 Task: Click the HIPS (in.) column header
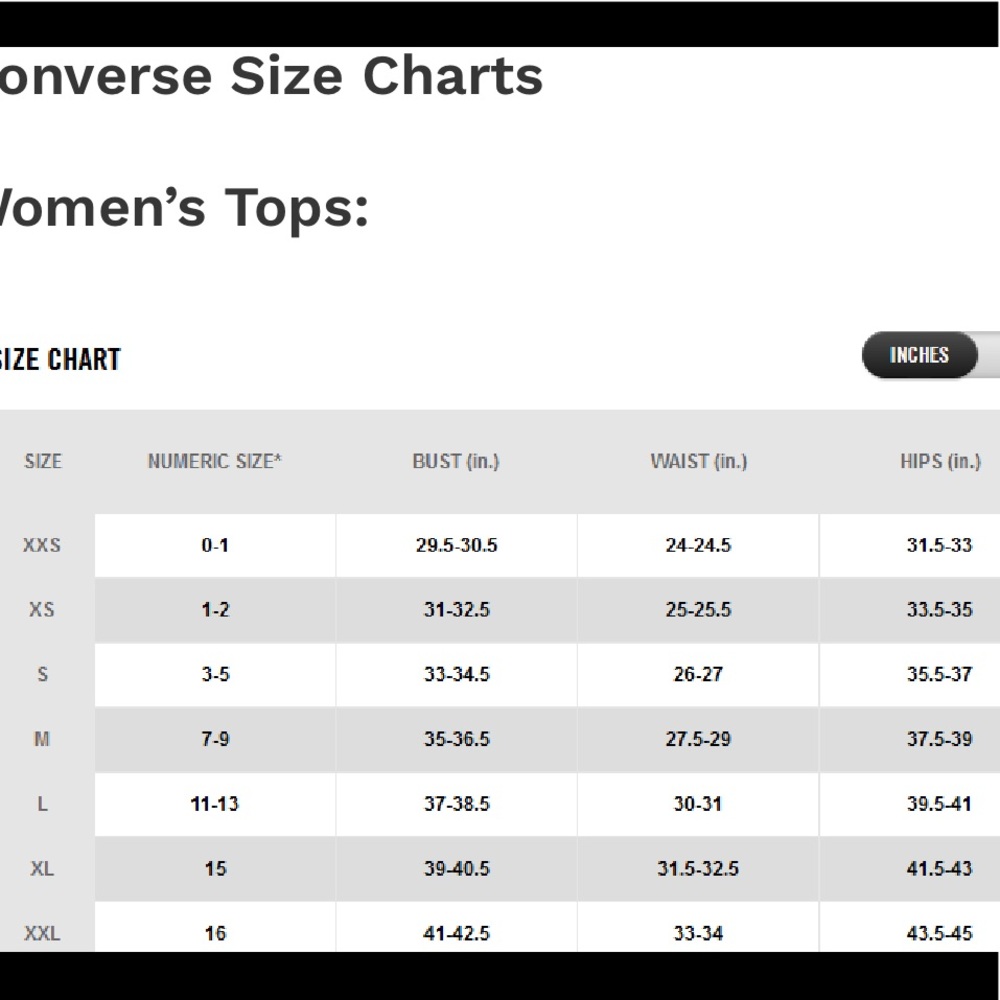click(941, 461)
